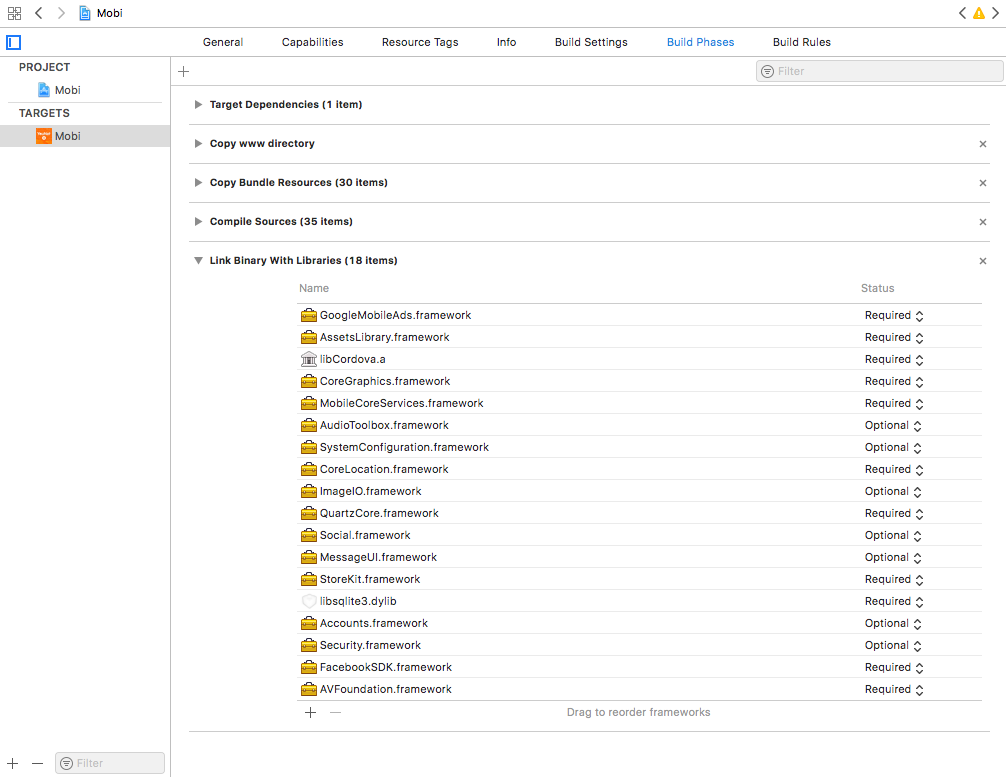Switch to the Build Settings tab
The width and height of the screenshot is (1006, 777).
(x=591, y=42)
